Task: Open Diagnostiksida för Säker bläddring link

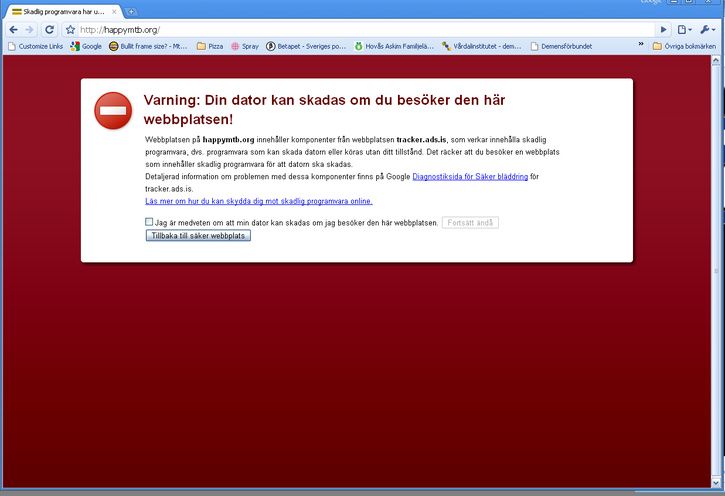Action: coord(470,177)
